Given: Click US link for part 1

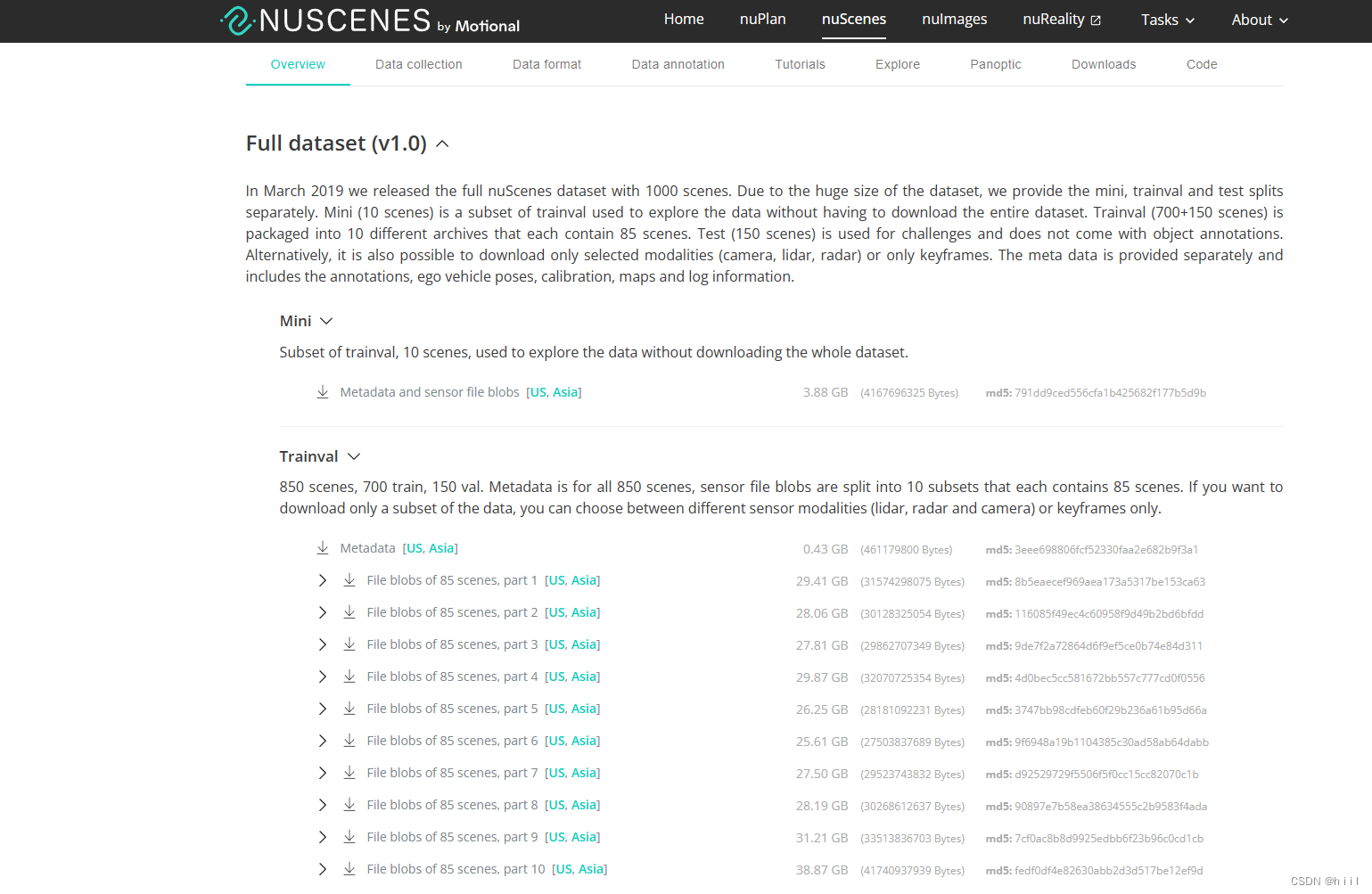Looking at the screenshot, I should click(x=557, y=580).
